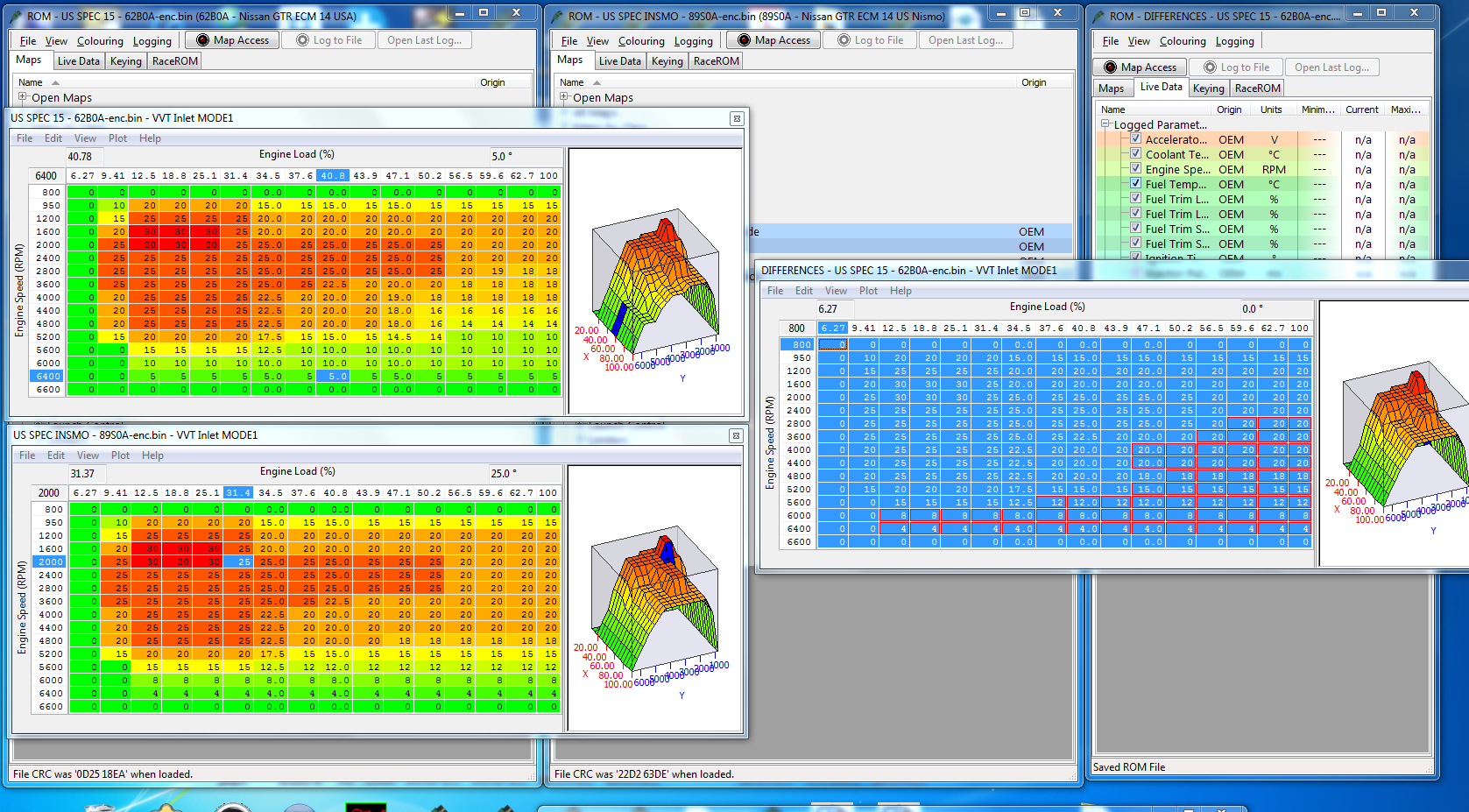1469x812 pixels.
Task: Select highlighted 6400 RPM row header in US SPEC 15 map
Action: [48, 377]
